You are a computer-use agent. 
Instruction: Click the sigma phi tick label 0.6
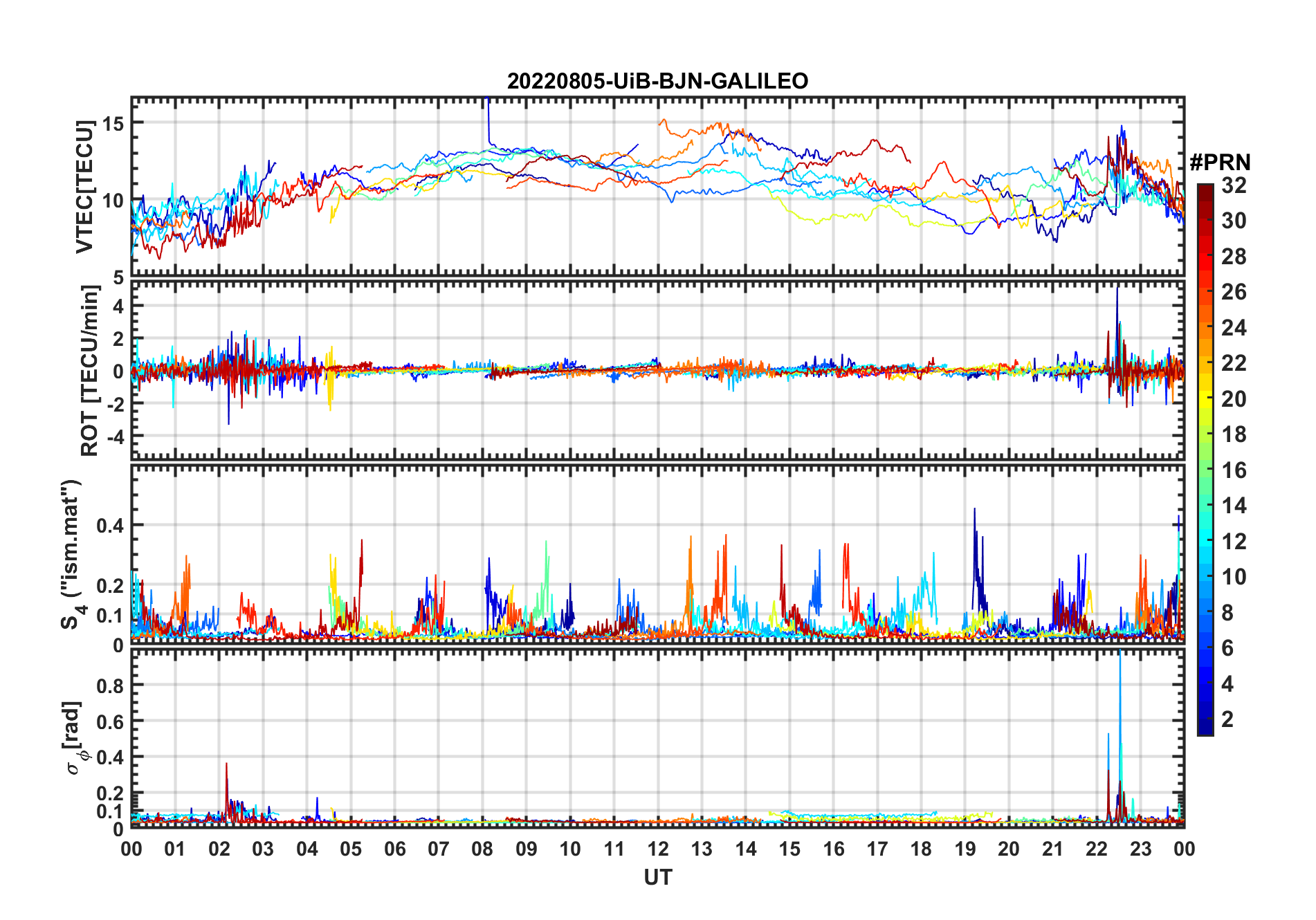pos(111,721)
